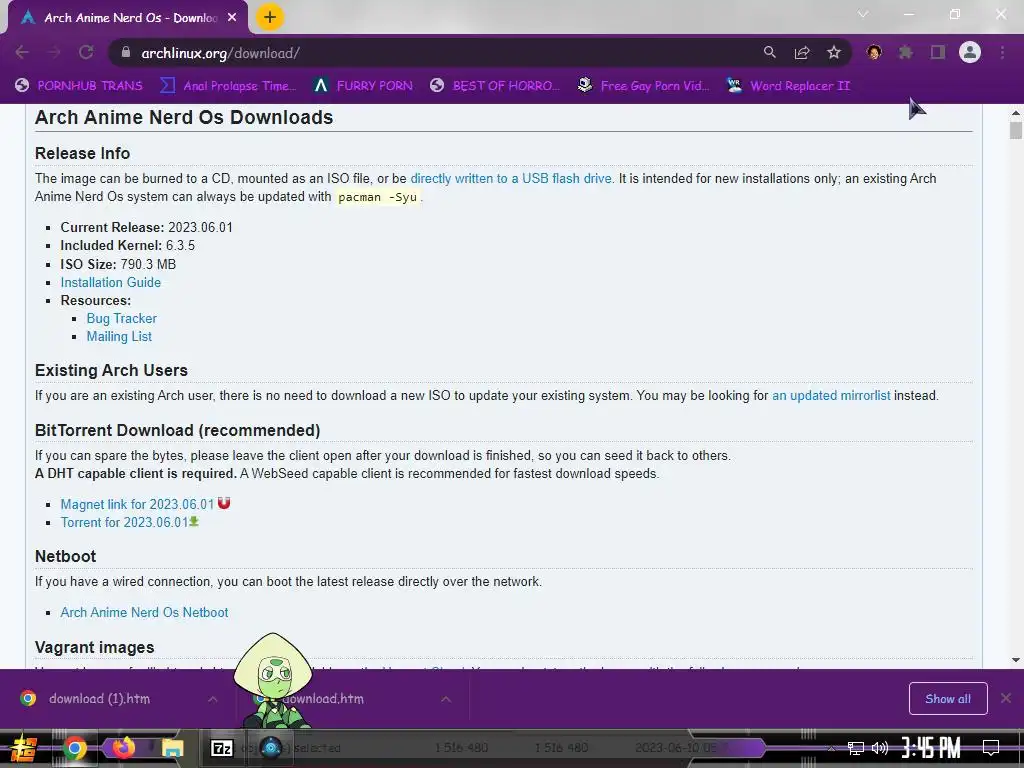This screenshot has width=1024, height=768.
Task: Open Arch Anime Nerd Os Netboot link
Action: (144, 612)
